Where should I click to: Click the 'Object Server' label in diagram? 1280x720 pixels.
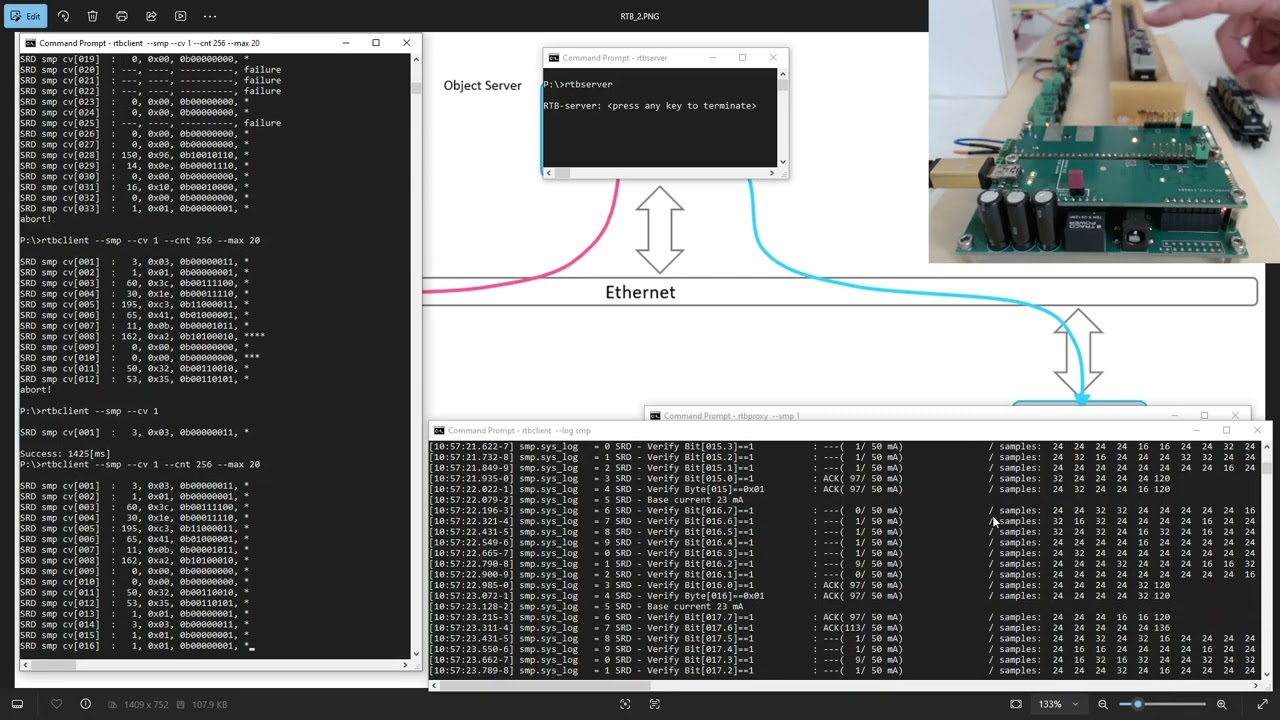(482, 85)
